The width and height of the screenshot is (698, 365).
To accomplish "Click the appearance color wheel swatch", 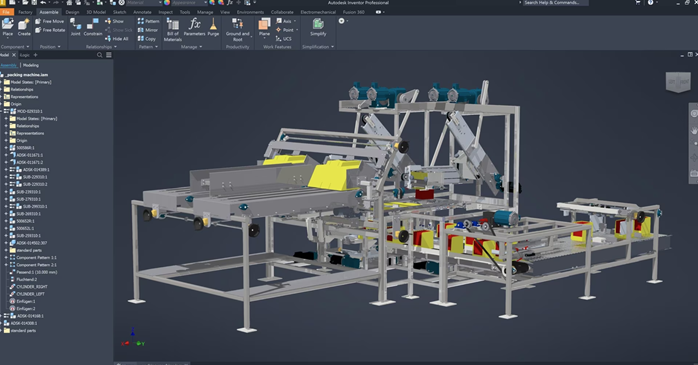I will point(167,3).
